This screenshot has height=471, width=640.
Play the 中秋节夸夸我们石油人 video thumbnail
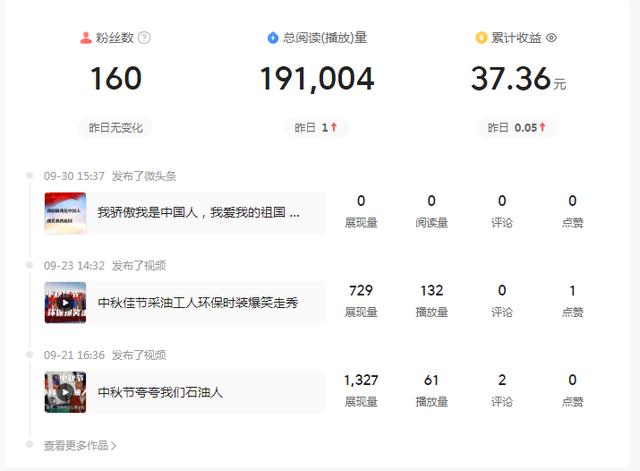coord(65,392)
